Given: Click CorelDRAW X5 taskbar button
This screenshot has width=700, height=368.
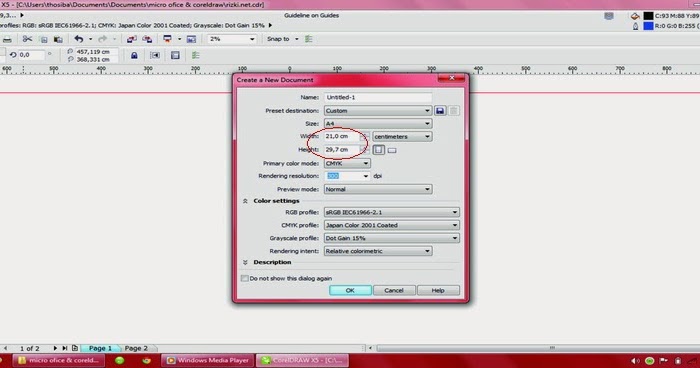Looking at the screenshot, I should (x=302, y=360).
